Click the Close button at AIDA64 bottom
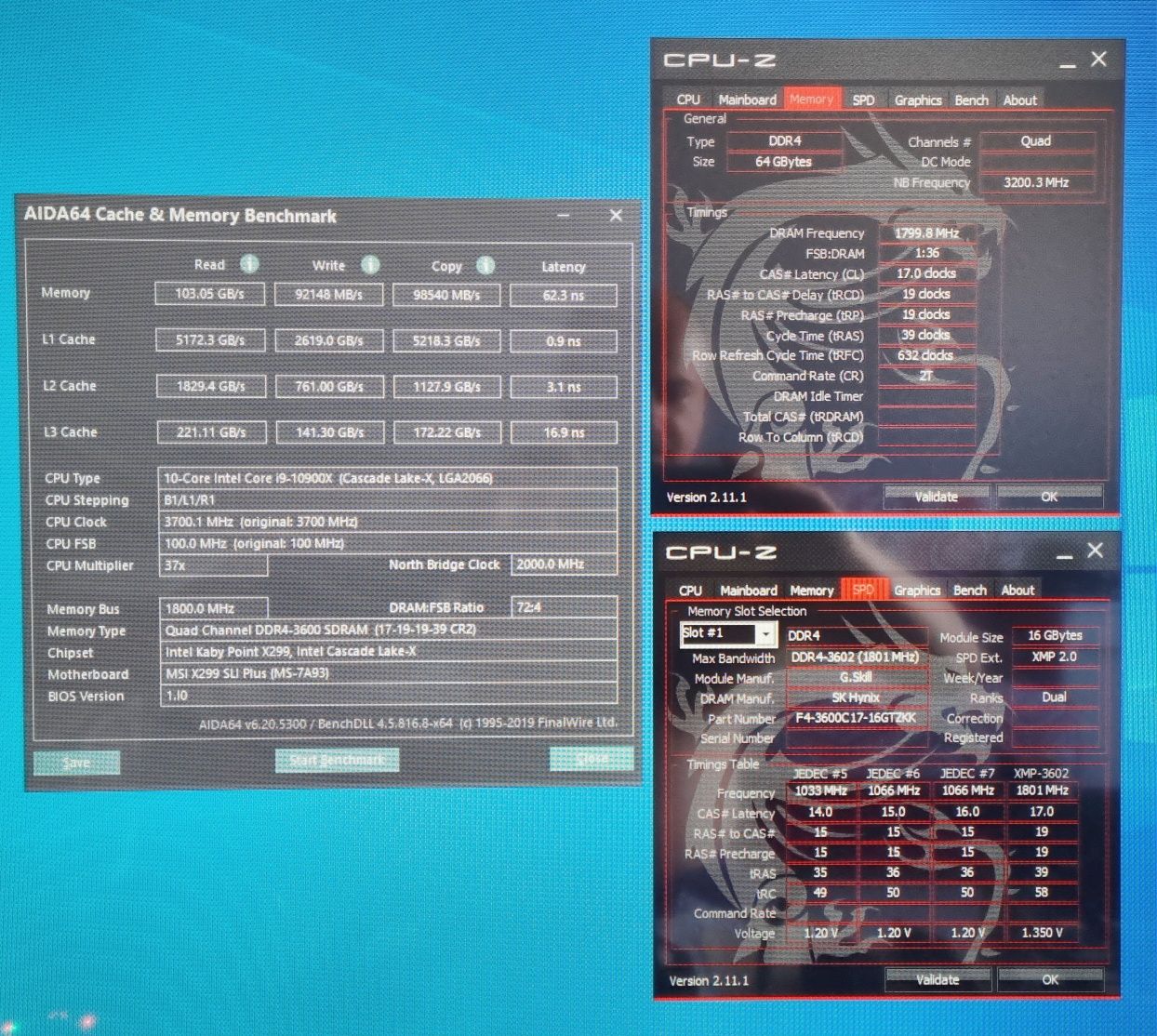Viewport: 1157px width, 1036px height. (x=592, y=758)
